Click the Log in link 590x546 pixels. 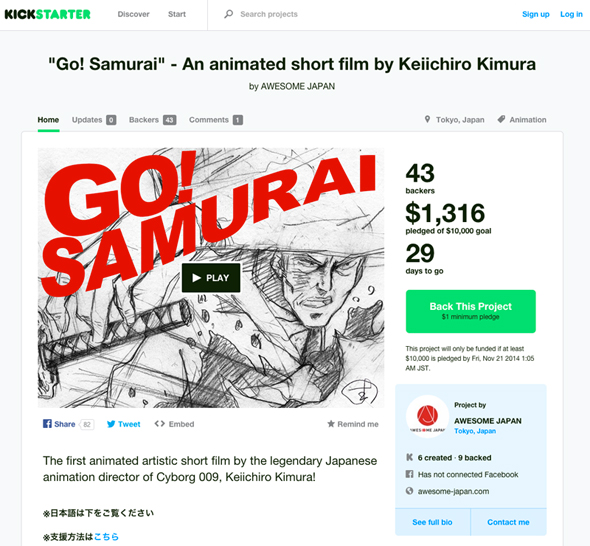point(571,14)
